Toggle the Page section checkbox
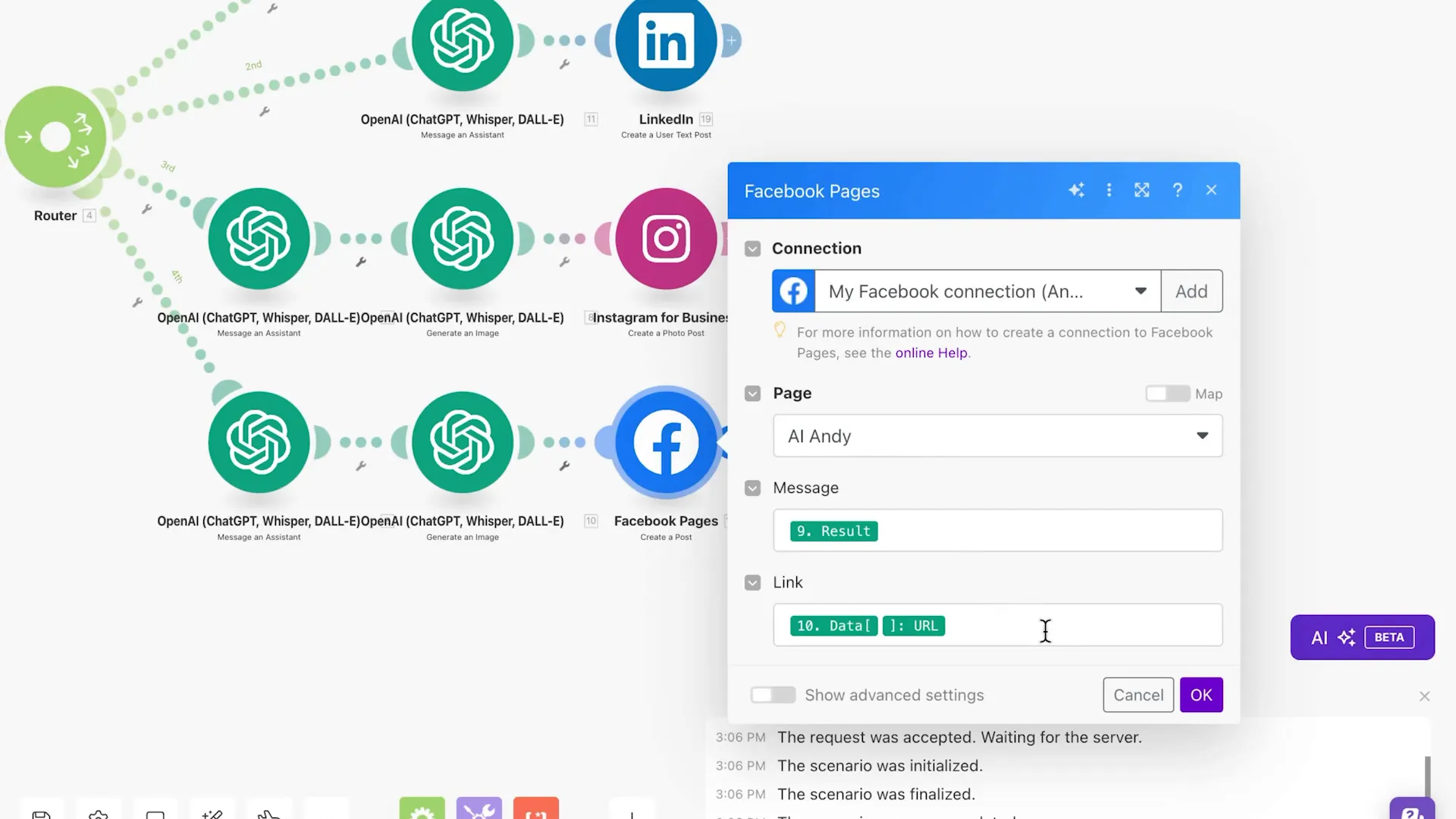 click(752, 394)
